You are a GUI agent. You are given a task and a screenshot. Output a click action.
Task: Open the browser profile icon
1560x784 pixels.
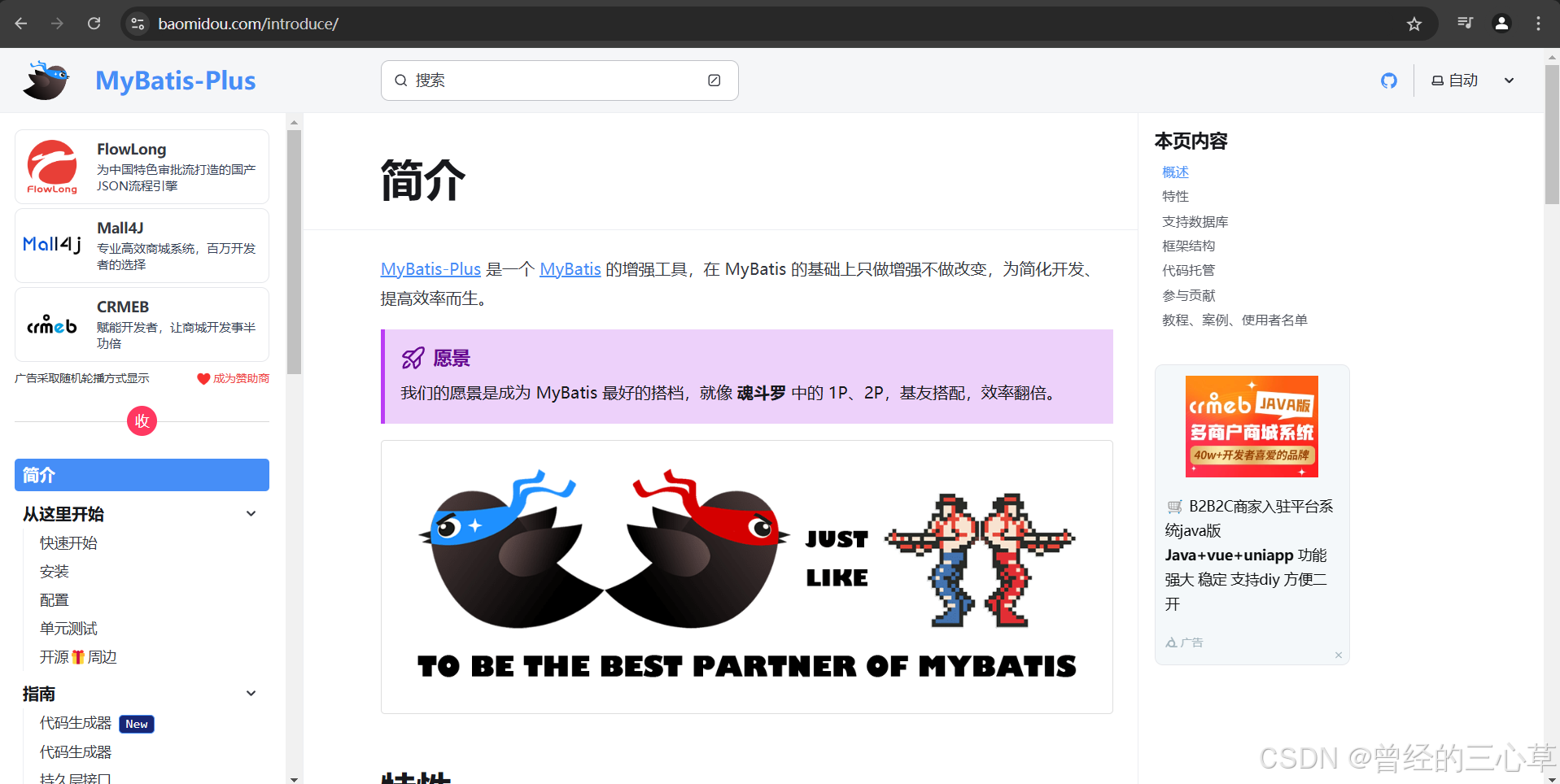coord(1502,23)
